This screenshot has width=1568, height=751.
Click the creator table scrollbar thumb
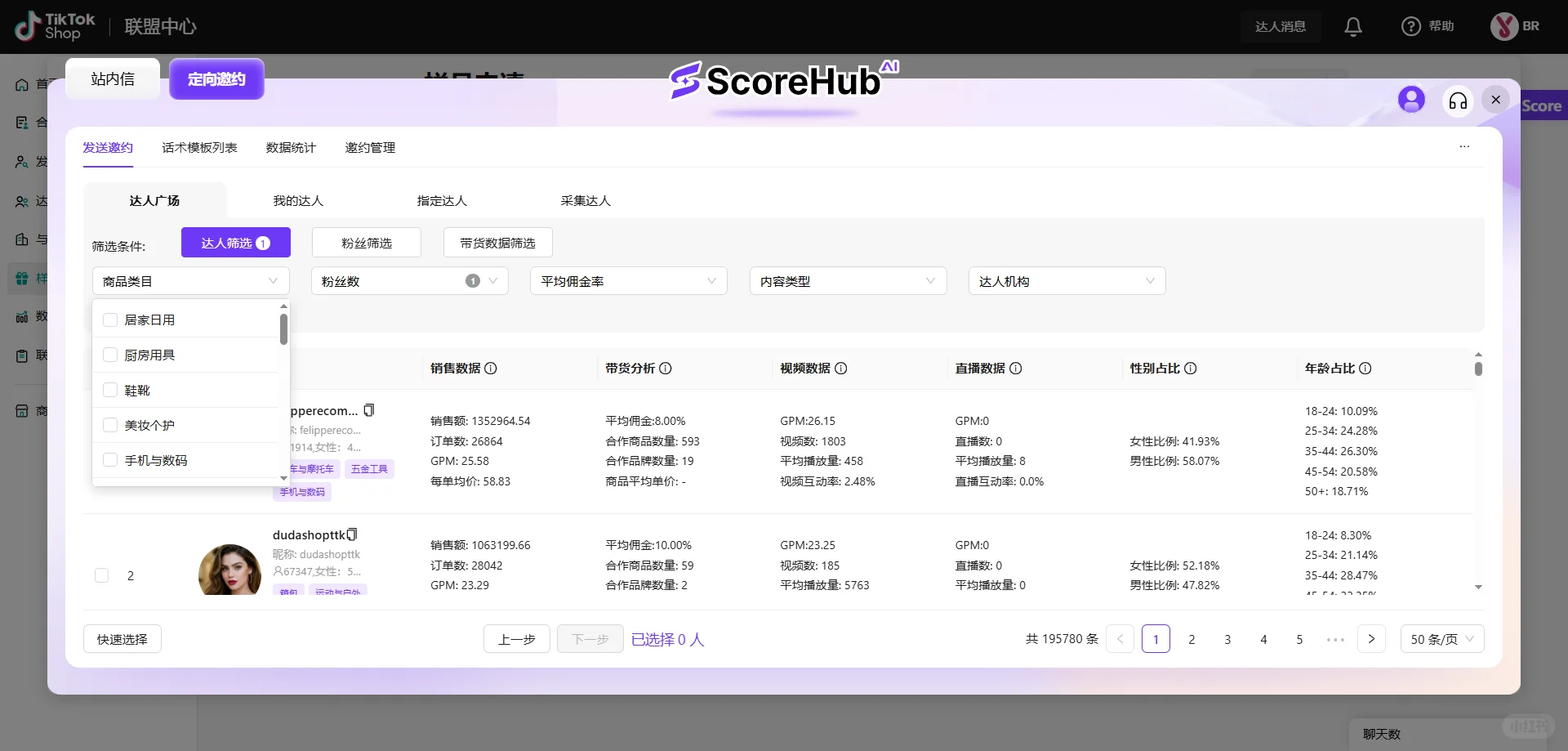[1478, 369]
